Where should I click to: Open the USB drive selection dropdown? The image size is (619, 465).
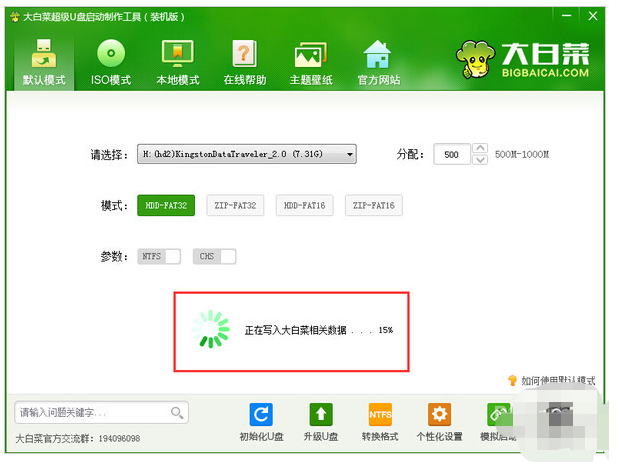coord(247,154)
